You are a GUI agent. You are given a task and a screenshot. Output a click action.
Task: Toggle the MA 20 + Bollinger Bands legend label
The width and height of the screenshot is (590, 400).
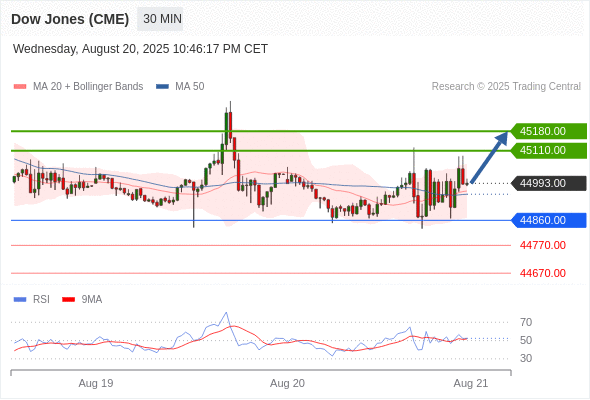tap(88, 87)
